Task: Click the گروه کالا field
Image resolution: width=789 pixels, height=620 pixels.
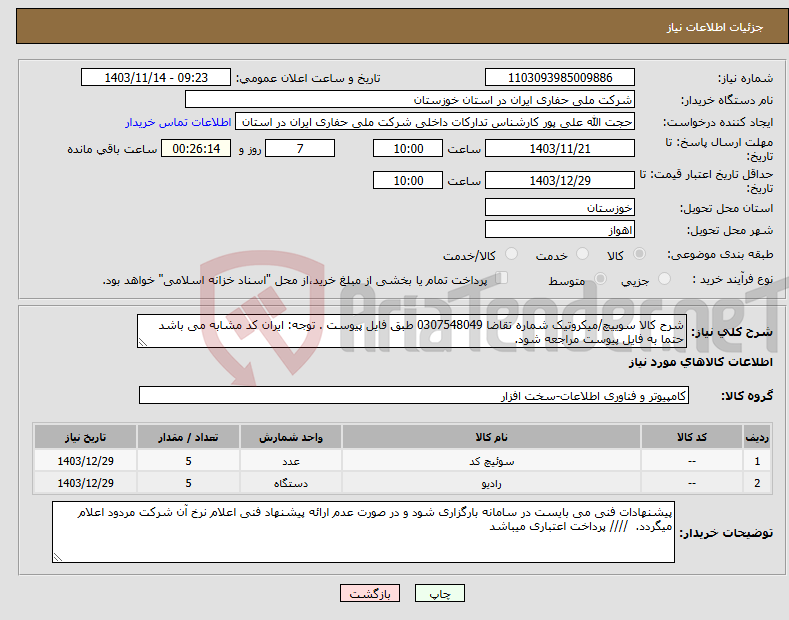Action: pyautogui.click(x=414, y=395)
